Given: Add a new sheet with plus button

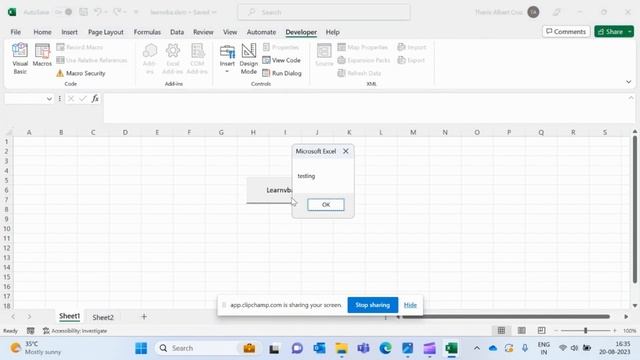Looking at the screenshot, I should coord(144,316).
